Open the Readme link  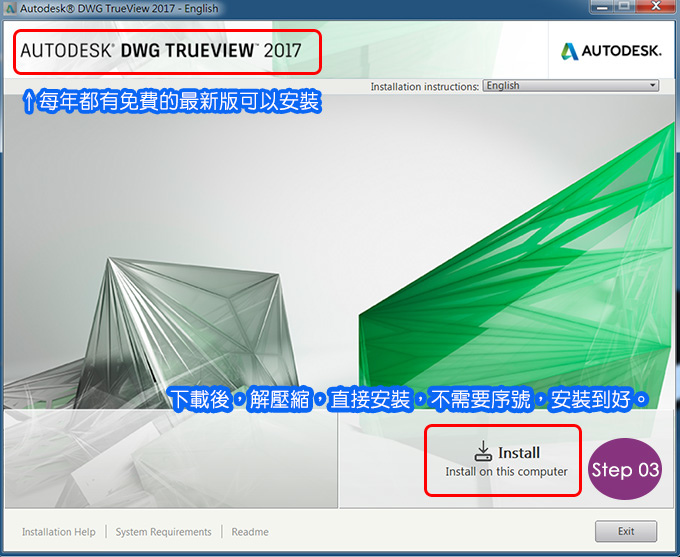click(x=250, y=532)
